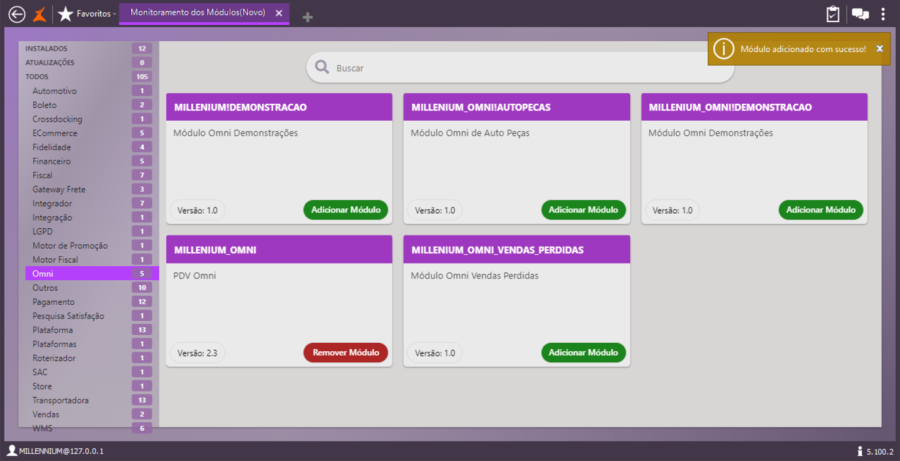This screenshot has height=461, width=900.
Task: Add the MILLENIUM_OMNI!AUTOPECAS module
Action: coord(583,210)
